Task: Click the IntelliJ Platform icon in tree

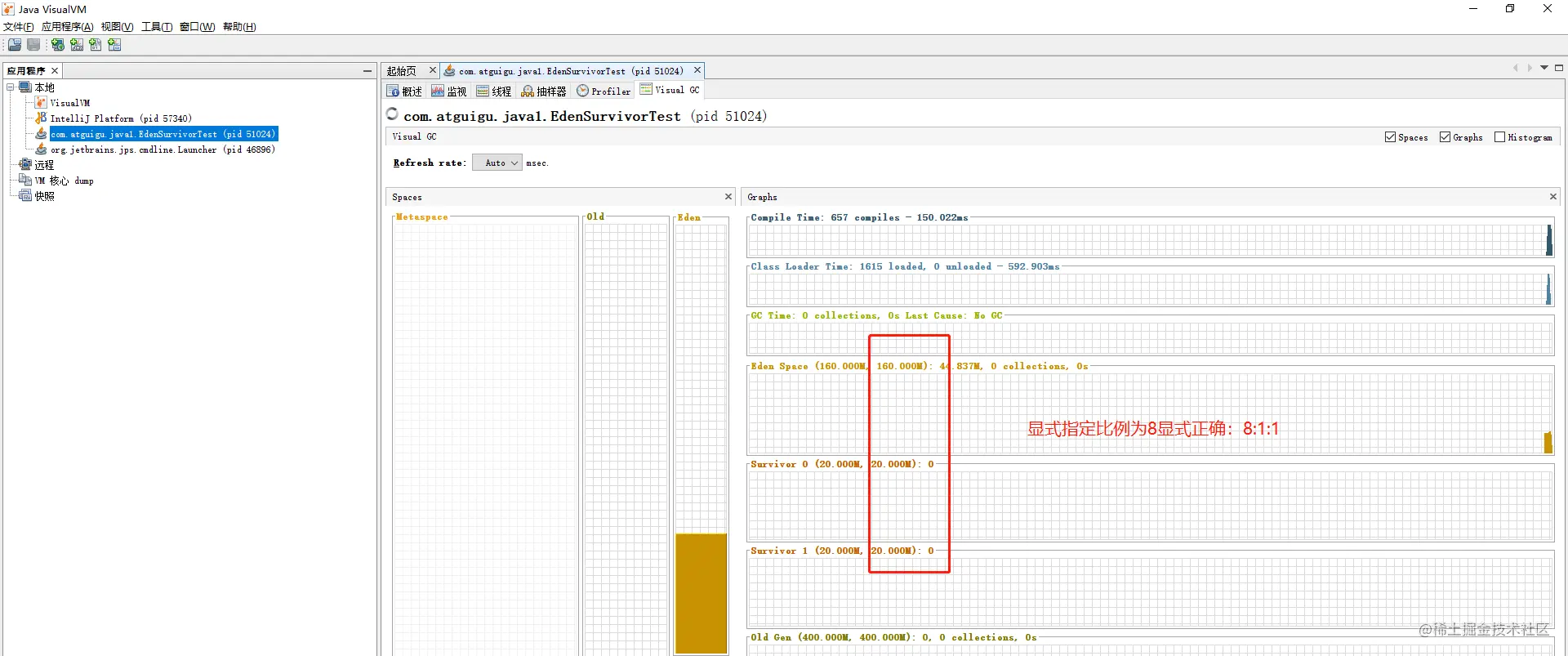Action: [41, 118]
